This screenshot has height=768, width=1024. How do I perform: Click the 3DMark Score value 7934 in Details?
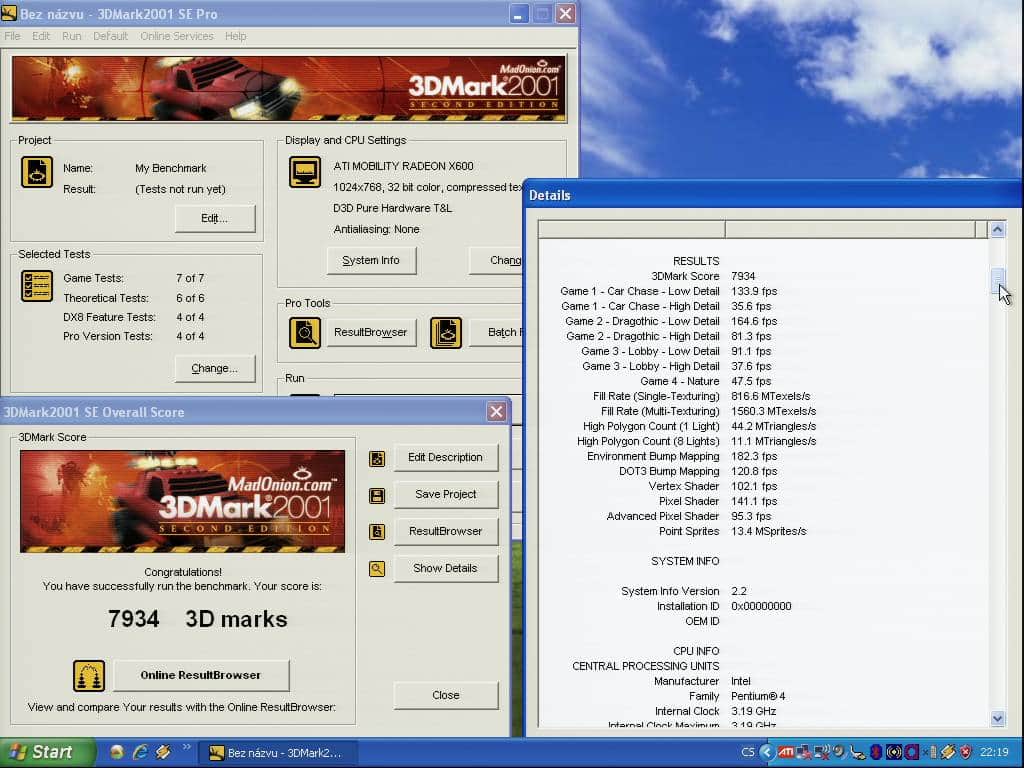(743, 276)
